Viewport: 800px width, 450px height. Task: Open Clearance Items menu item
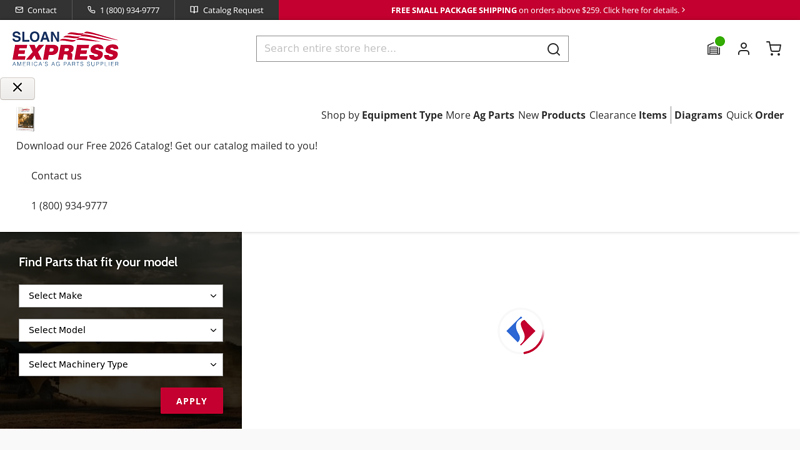tap(628, 115)
